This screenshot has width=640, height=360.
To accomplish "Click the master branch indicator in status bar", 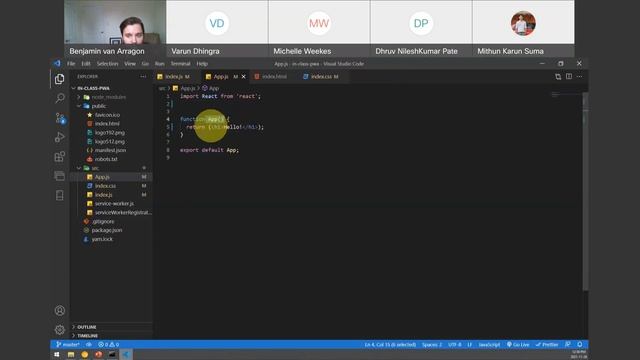I will [x=68, y=344].
